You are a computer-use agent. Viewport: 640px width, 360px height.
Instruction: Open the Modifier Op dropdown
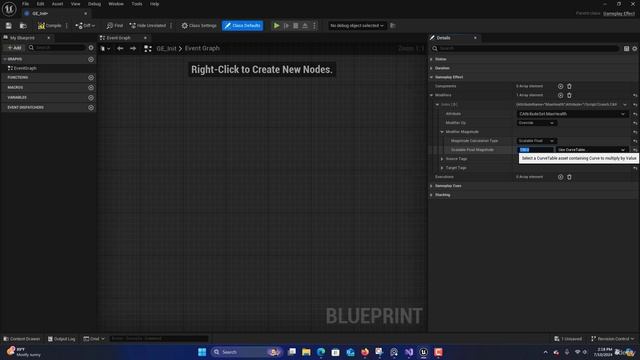point(536,123)
